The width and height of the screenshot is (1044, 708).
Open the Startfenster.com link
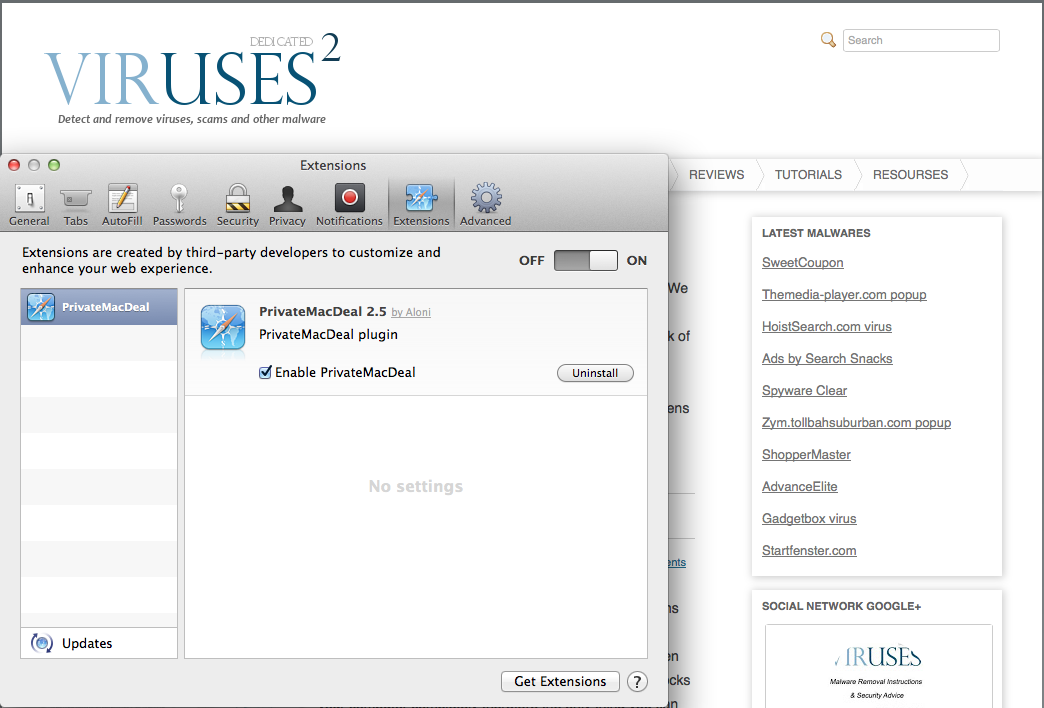click(809, 550)
